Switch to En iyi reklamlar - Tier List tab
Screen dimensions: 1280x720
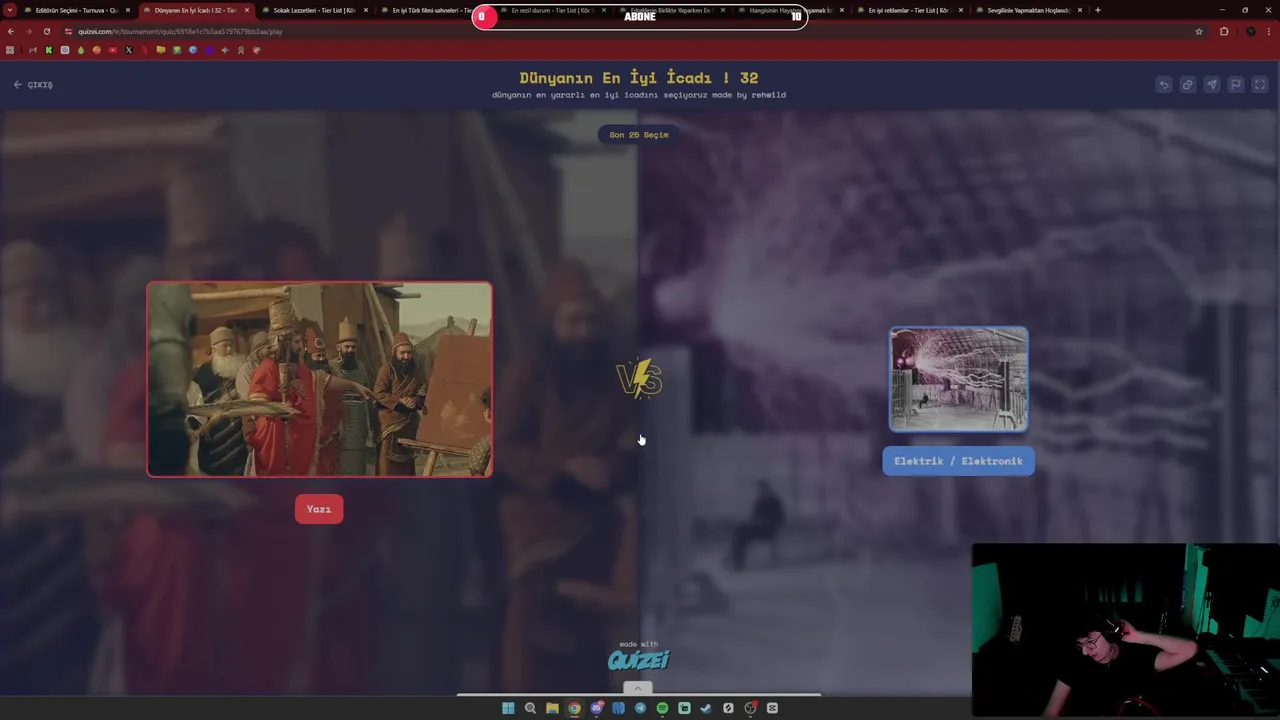coord(908,10)
